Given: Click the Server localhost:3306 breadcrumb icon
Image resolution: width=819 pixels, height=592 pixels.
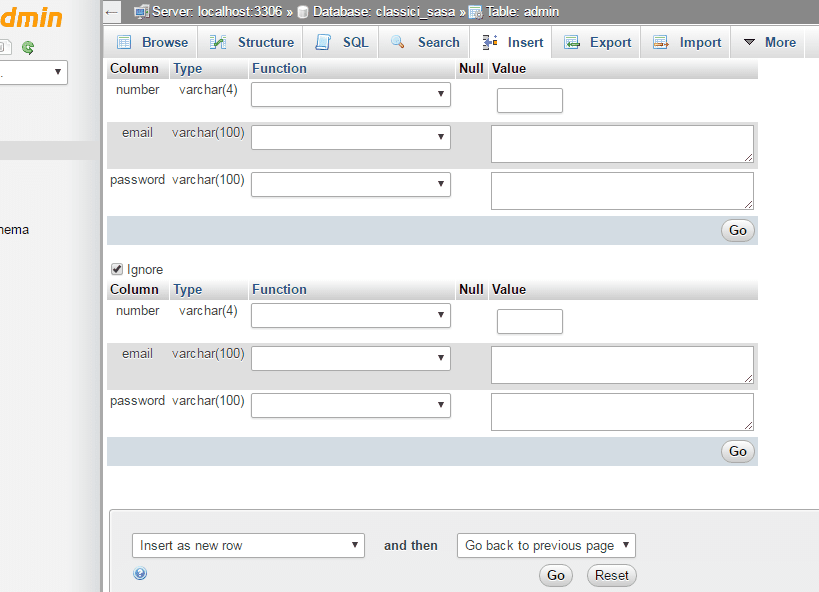Looking at the screenshot, I should click(x=142, y=12).
